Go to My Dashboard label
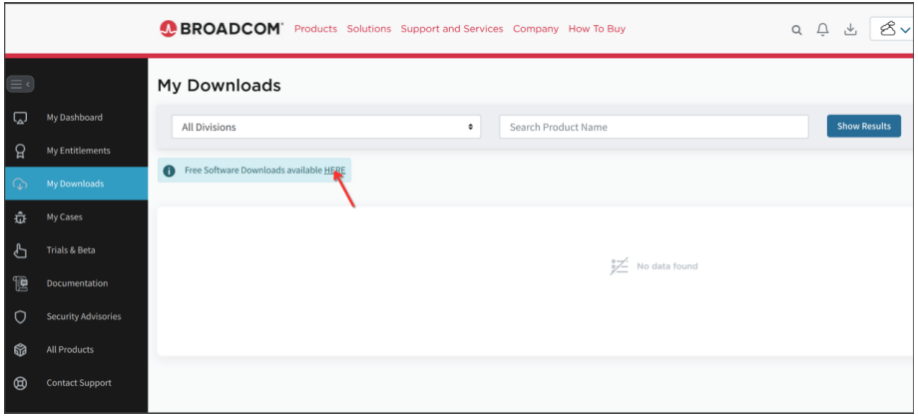 pyautogui.click(x=74, y=118)
